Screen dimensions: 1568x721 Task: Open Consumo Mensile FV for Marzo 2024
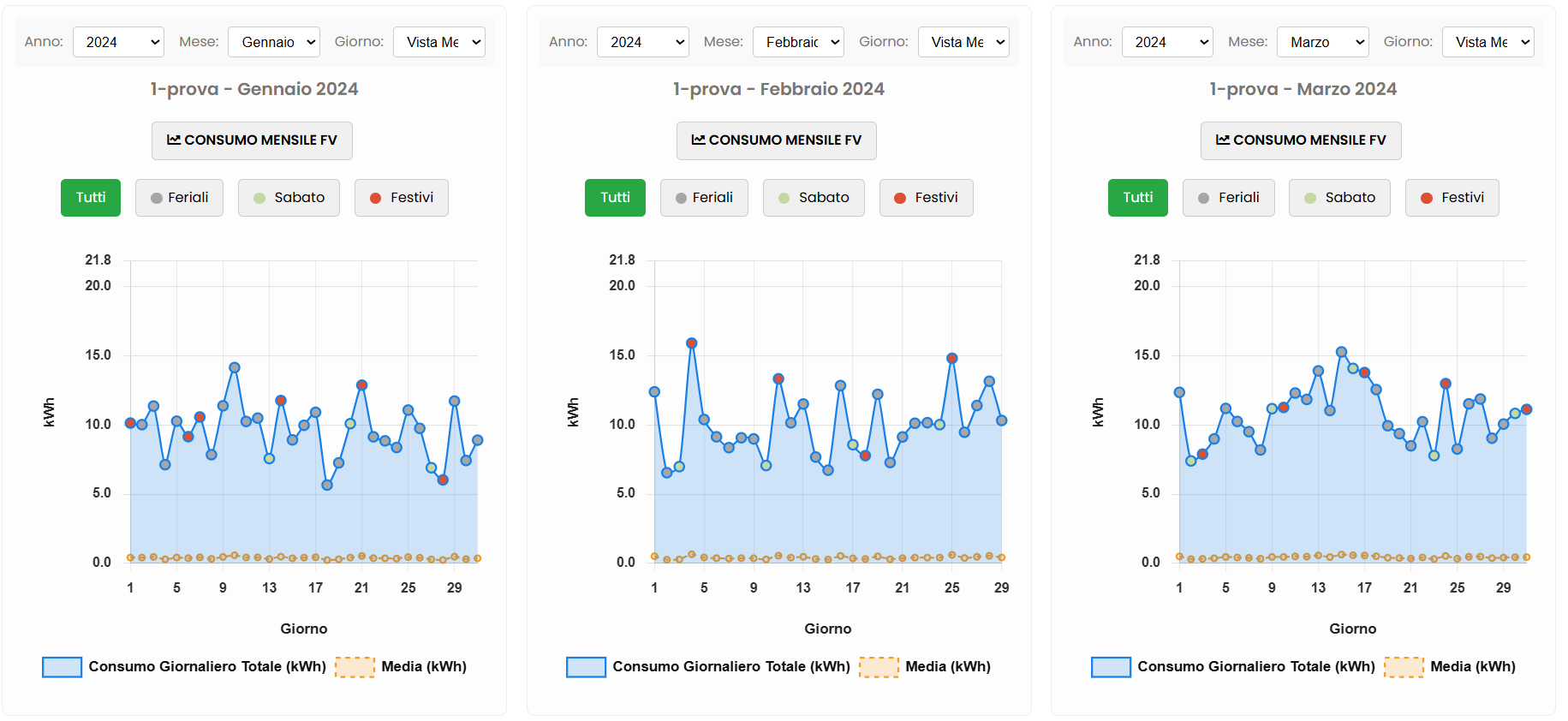[1301, 140]
